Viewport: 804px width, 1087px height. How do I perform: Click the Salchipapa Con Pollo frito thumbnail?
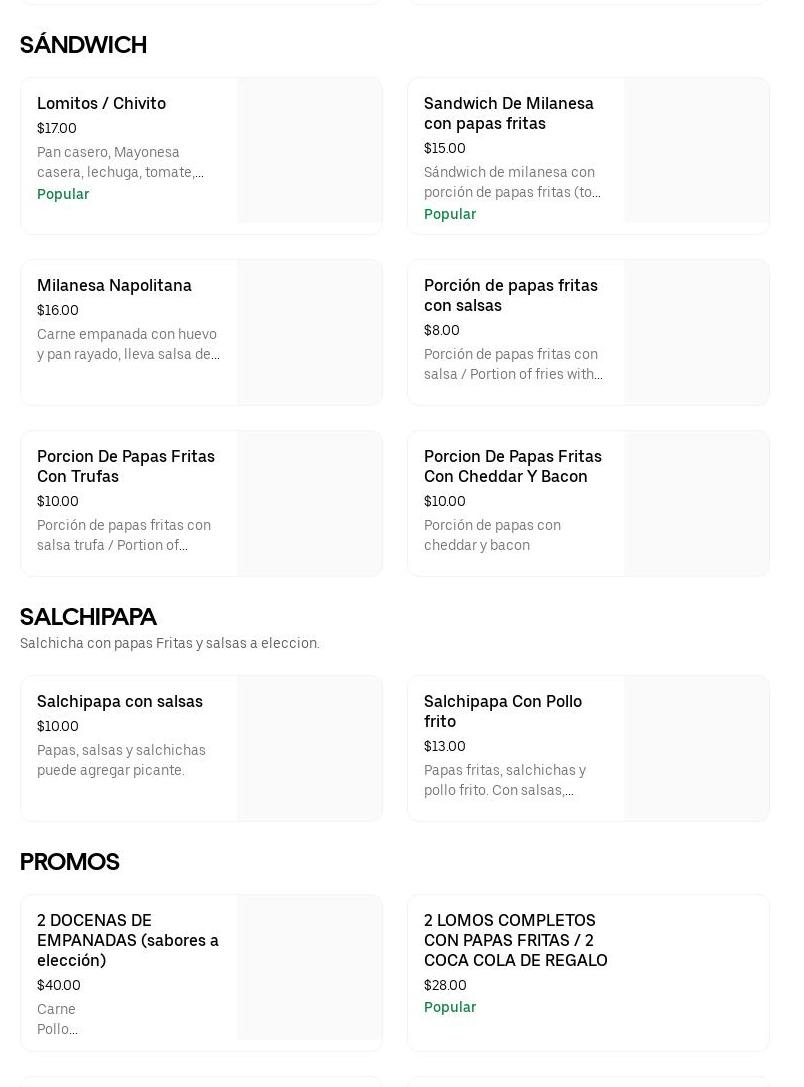click(696, 748)
